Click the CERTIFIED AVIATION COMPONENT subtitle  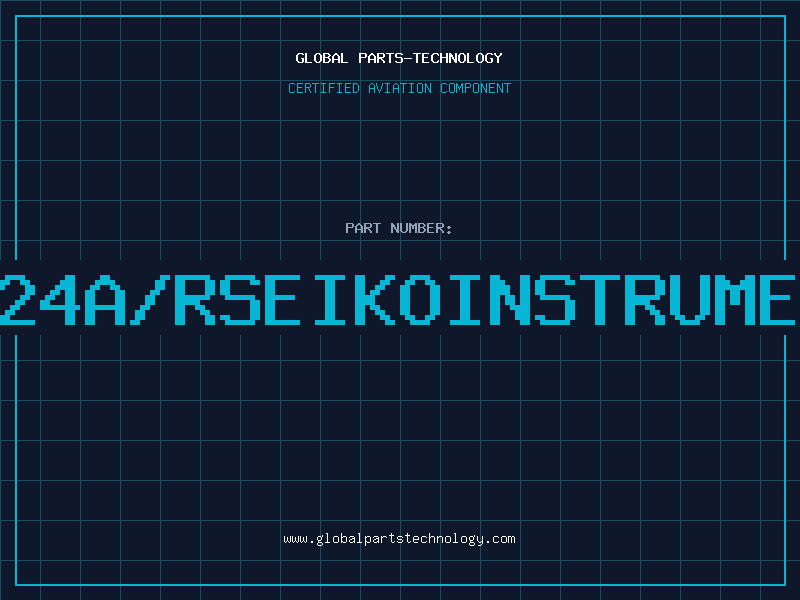[x=399, y=88]
